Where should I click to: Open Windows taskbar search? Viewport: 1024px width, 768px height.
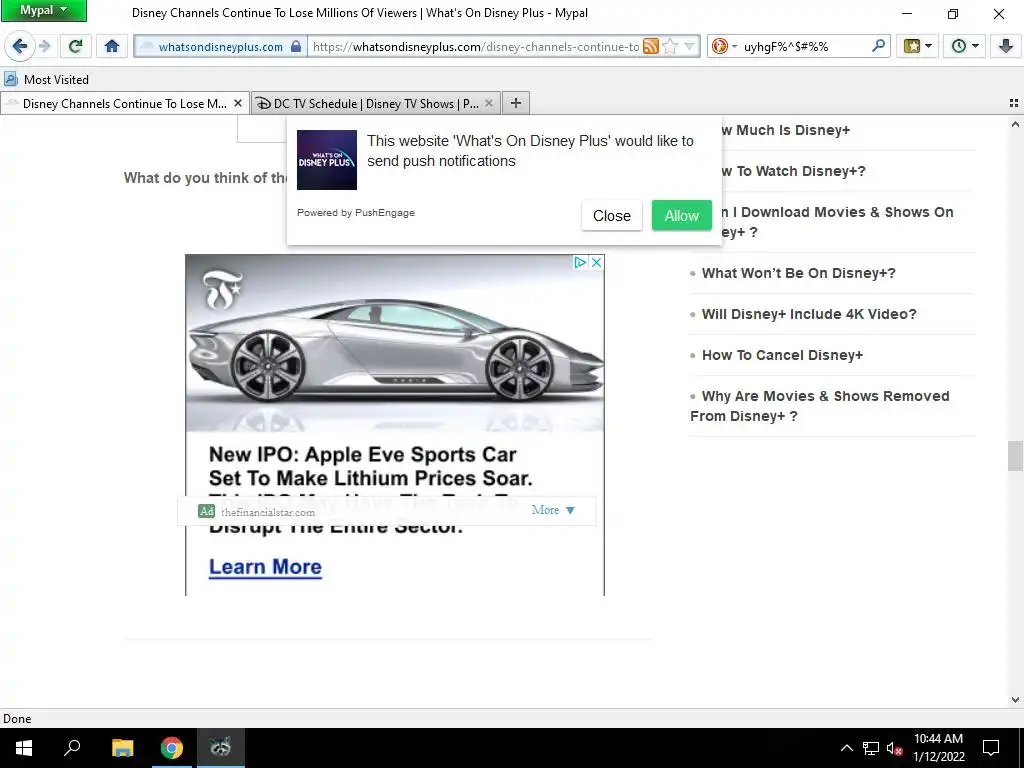coord(72,748)
